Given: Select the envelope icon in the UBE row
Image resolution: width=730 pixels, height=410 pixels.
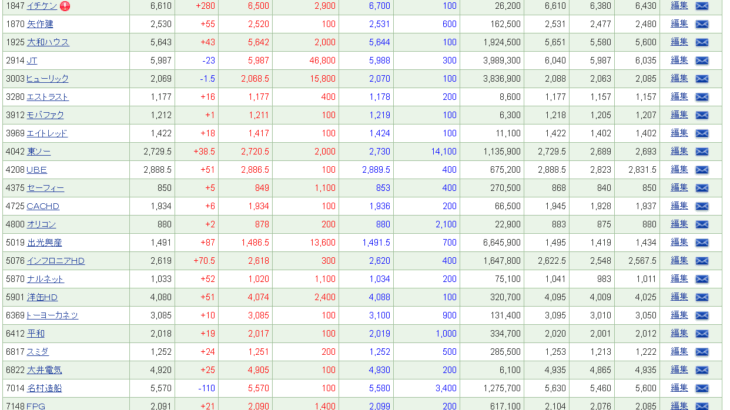Looking at the screenshot, I should click(x=702, y=170).
